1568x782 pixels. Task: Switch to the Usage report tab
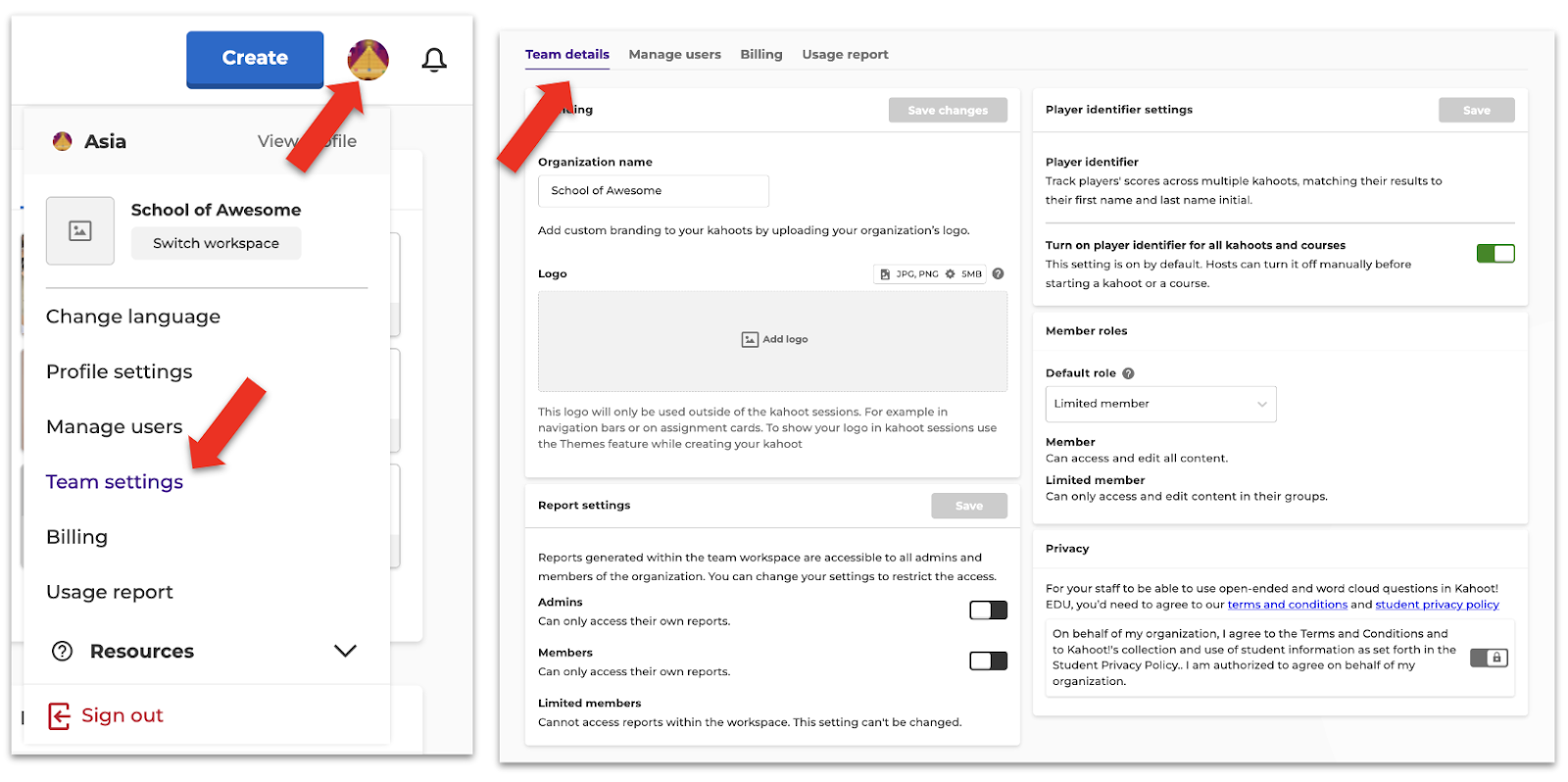click(845, 55)
